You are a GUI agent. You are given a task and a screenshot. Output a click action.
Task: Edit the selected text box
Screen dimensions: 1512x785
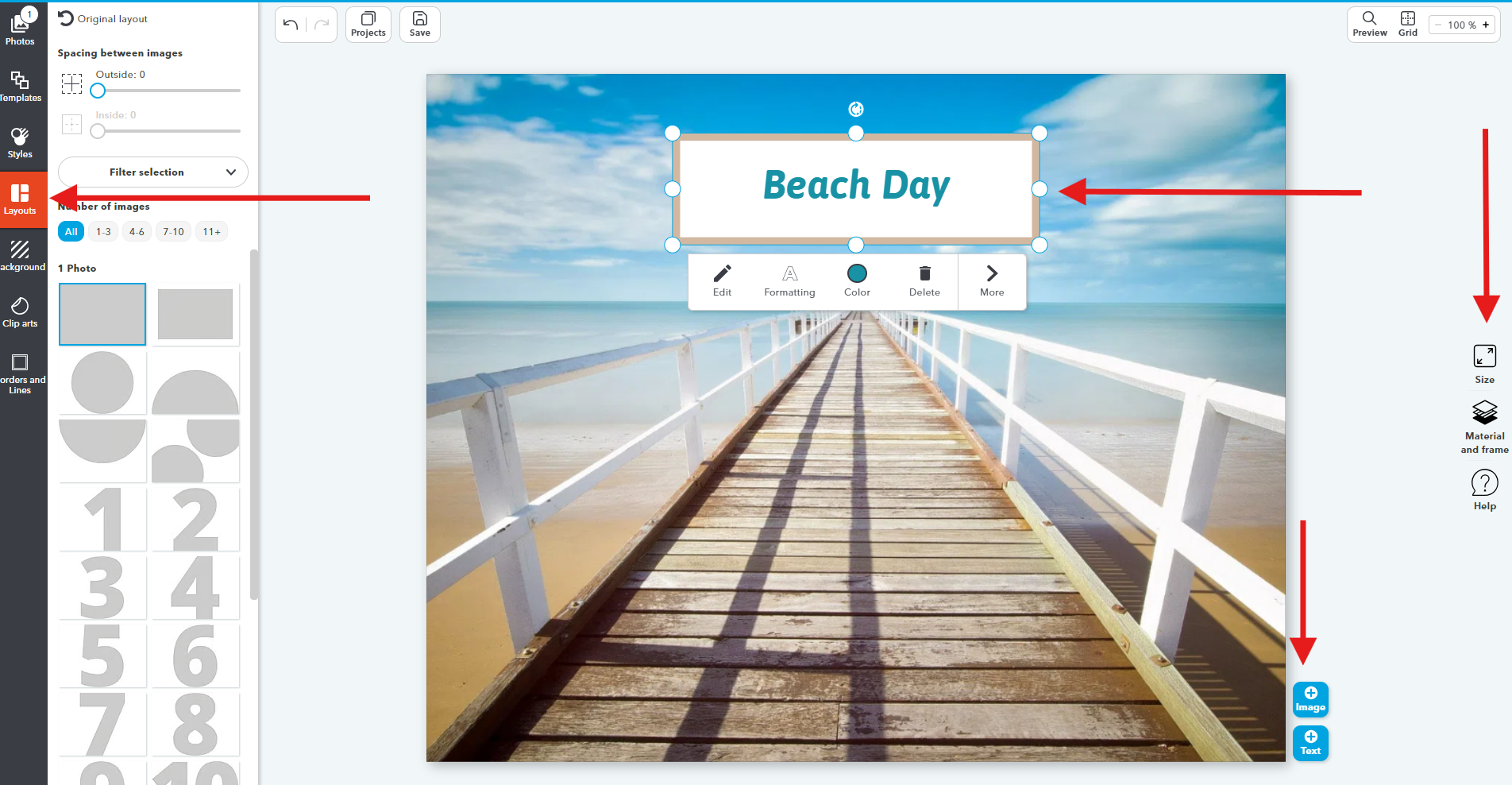[722, 281]
